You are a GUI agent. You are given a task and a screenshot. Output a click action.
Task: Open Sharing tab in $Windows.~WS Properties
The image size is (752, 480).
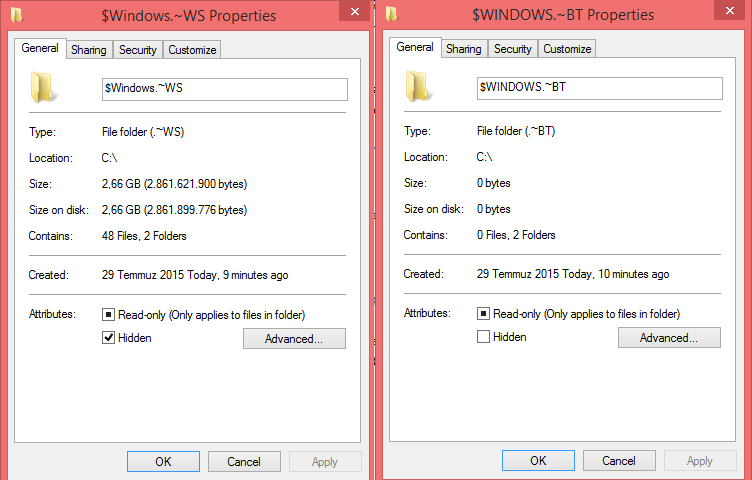(x=88, y=50)
